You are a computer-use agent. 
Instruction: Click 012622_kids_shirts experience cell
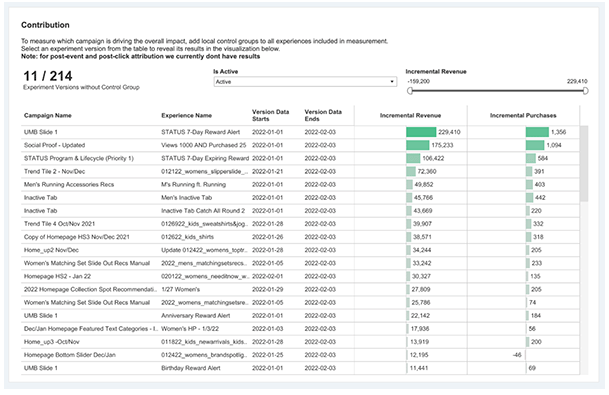click(x=187, y=237)
